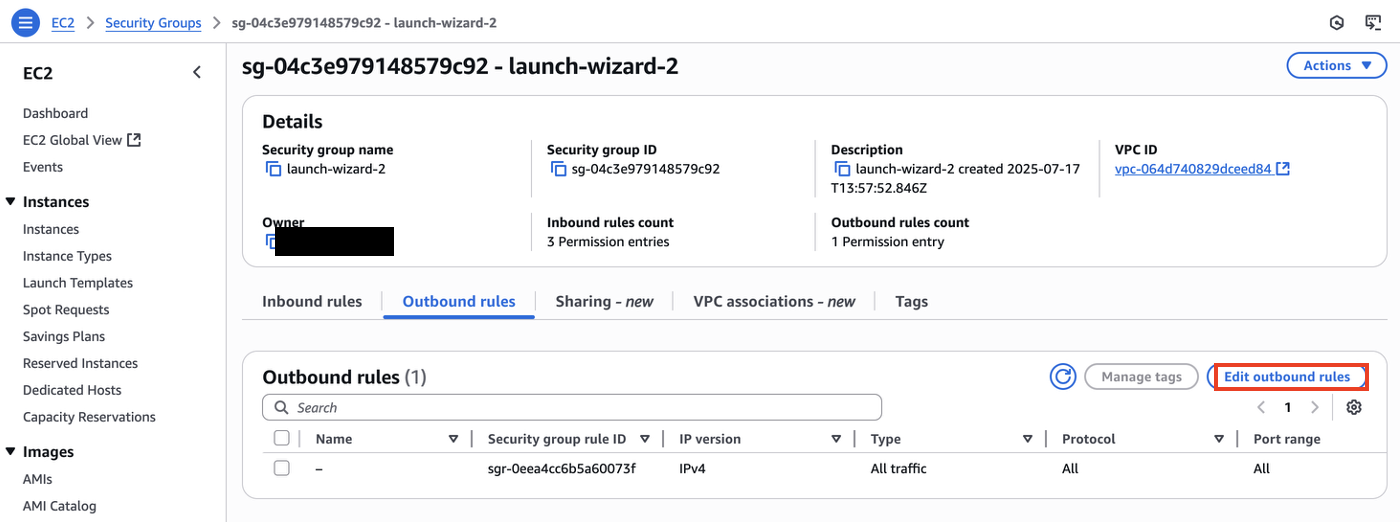Collapse the EC2 sidebar with chevron
This screenshot has width=1400, height=522.
197,72
